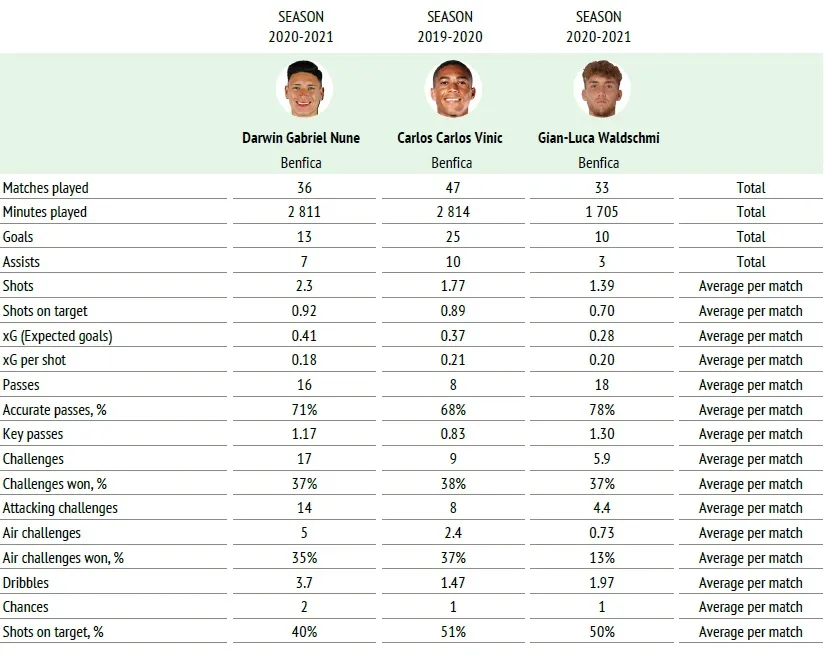
Task: Click Benfica team under Darwin Nunez
Action: tap(301, 162)
